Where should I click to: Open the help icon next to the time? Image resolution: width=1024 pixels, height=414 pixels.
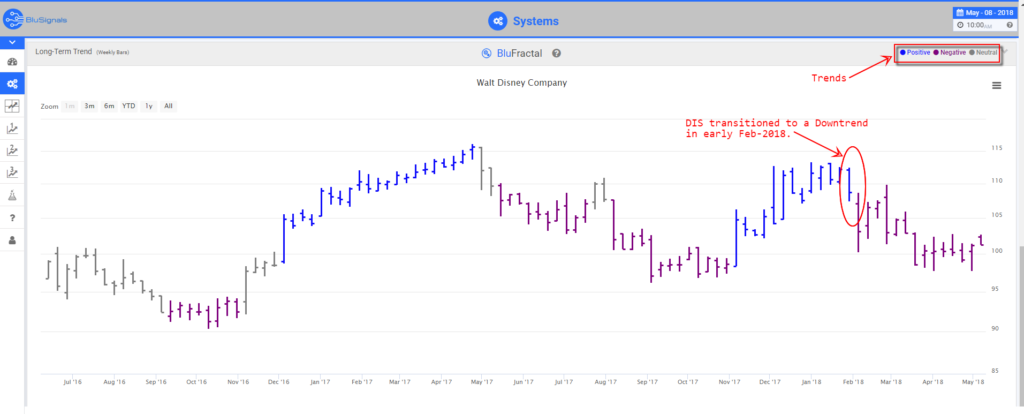(1012, 25)
